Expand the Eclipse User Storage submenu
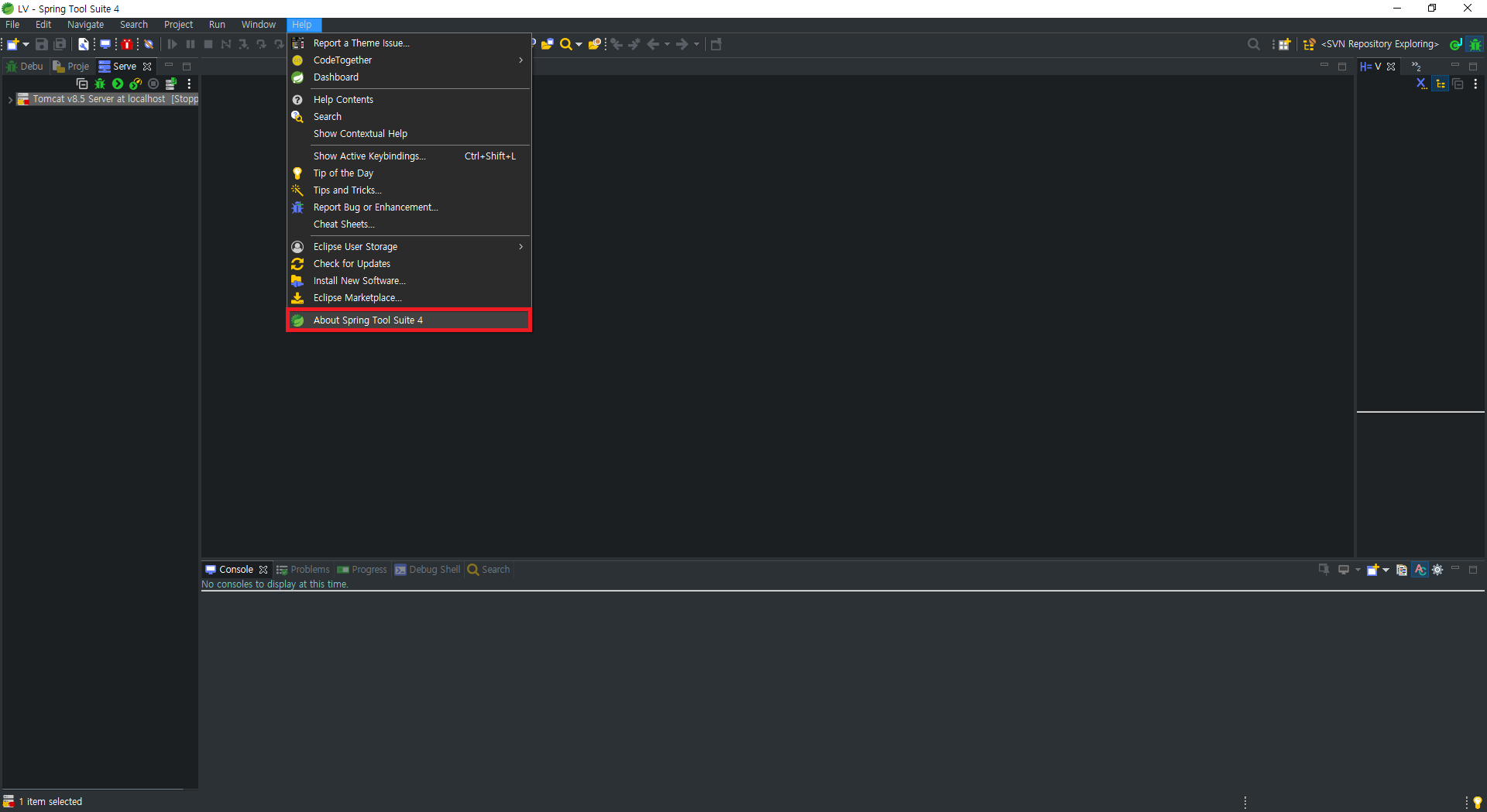This screenshot has height=812, width=1487. pos(409,247)
